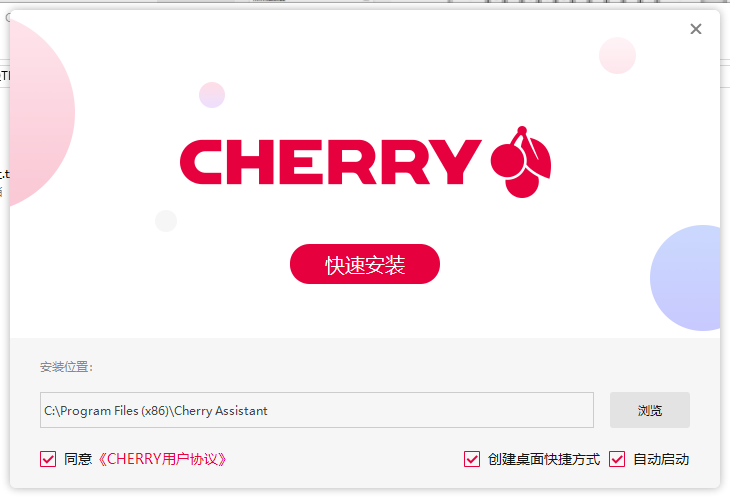
Task: Click the 安装位置 label
Action: pos(66,367)
